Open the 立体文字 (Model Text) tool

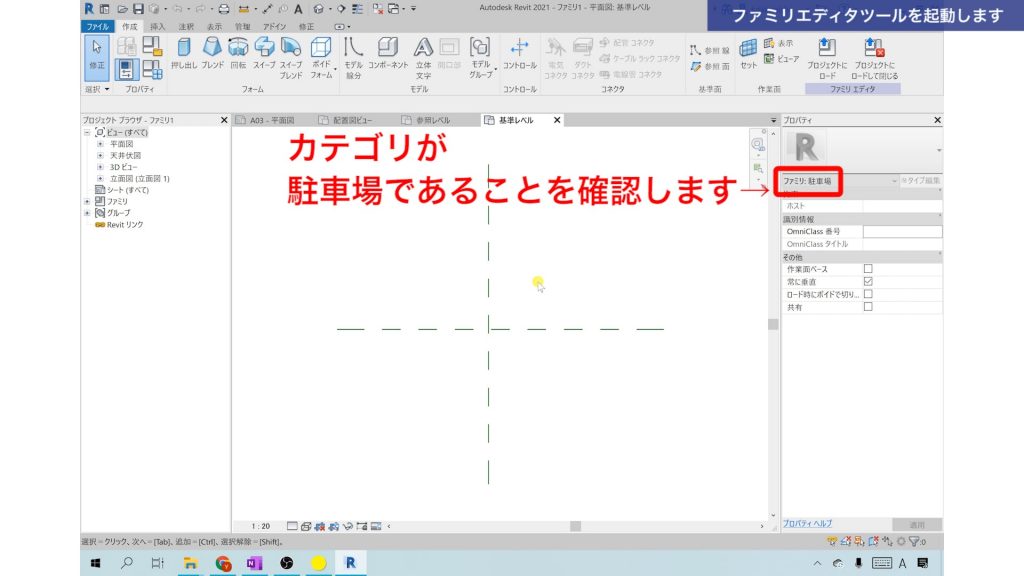point(422,55)
